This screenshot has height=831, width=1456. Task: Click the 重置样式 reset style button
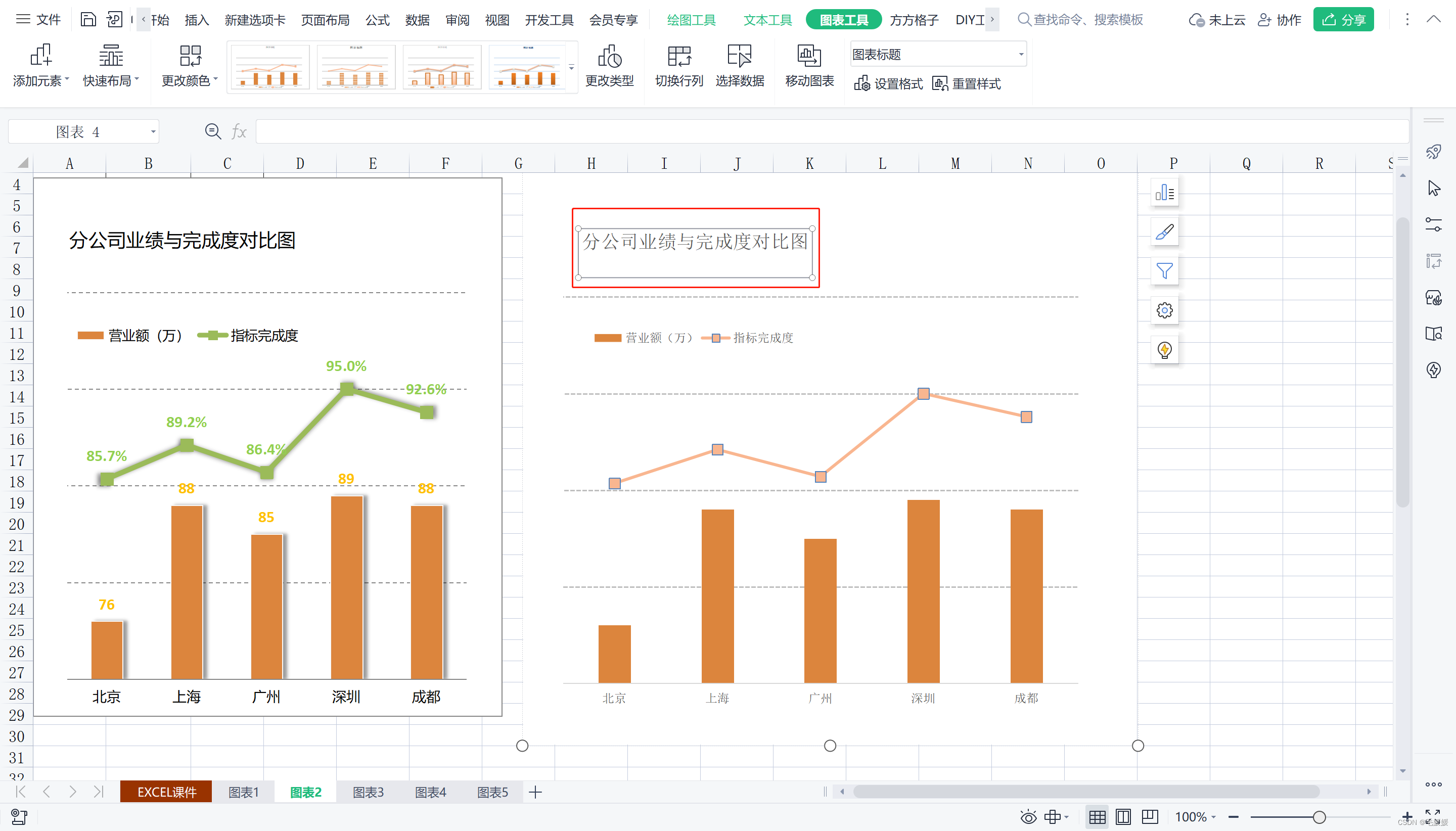[966, 84]
